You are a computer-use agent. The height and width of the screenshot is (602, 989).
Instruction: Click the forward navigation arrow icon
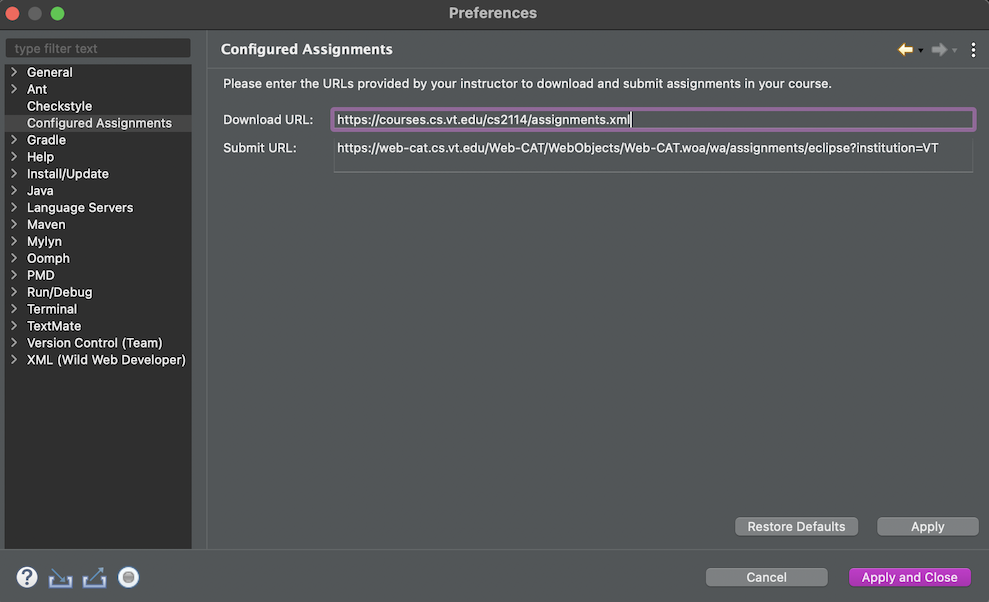click(937, 48)
